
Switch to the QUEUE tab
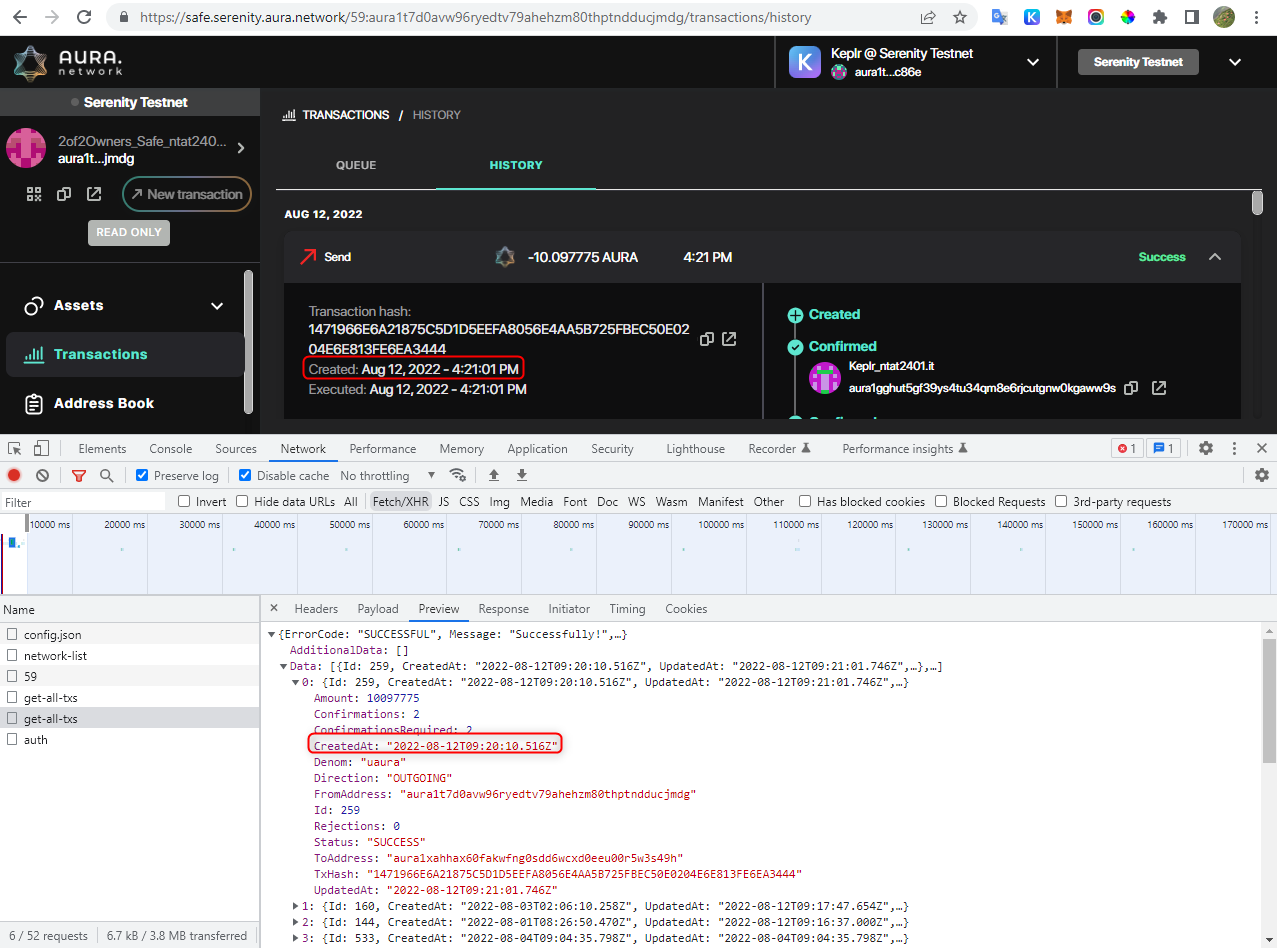356,165
